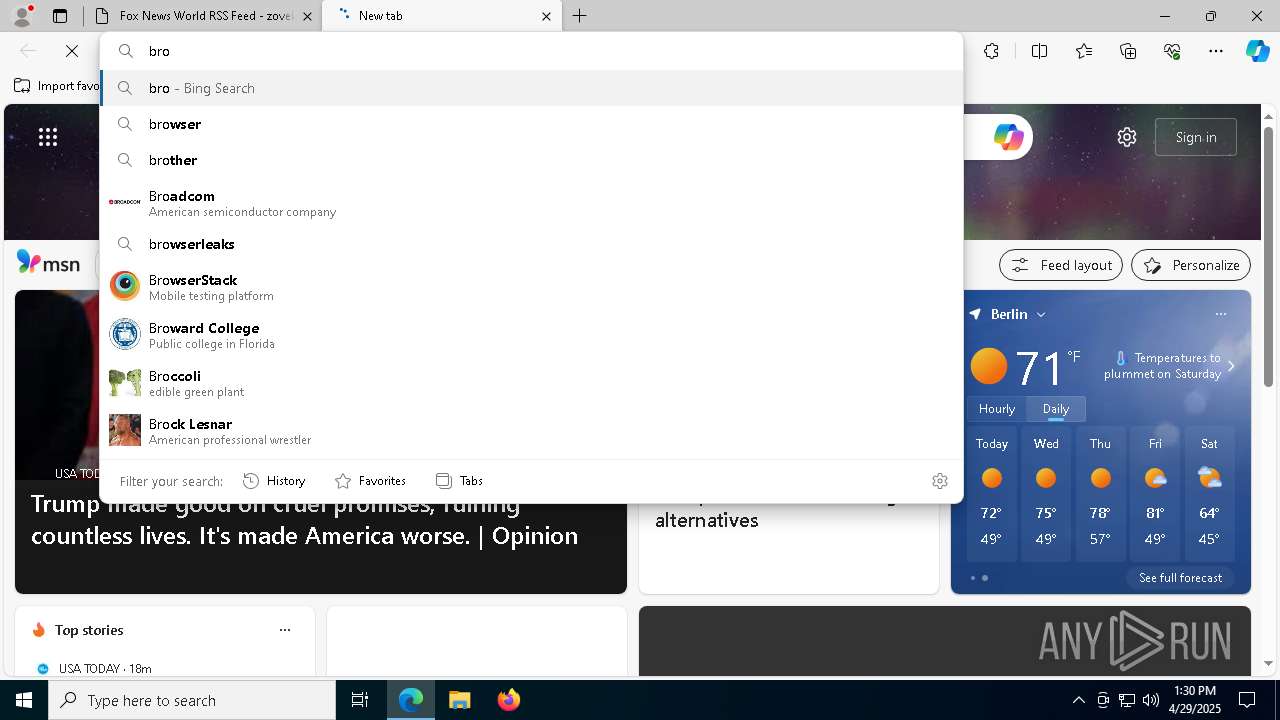Select Today forecast column

click(x=992, y=495)
